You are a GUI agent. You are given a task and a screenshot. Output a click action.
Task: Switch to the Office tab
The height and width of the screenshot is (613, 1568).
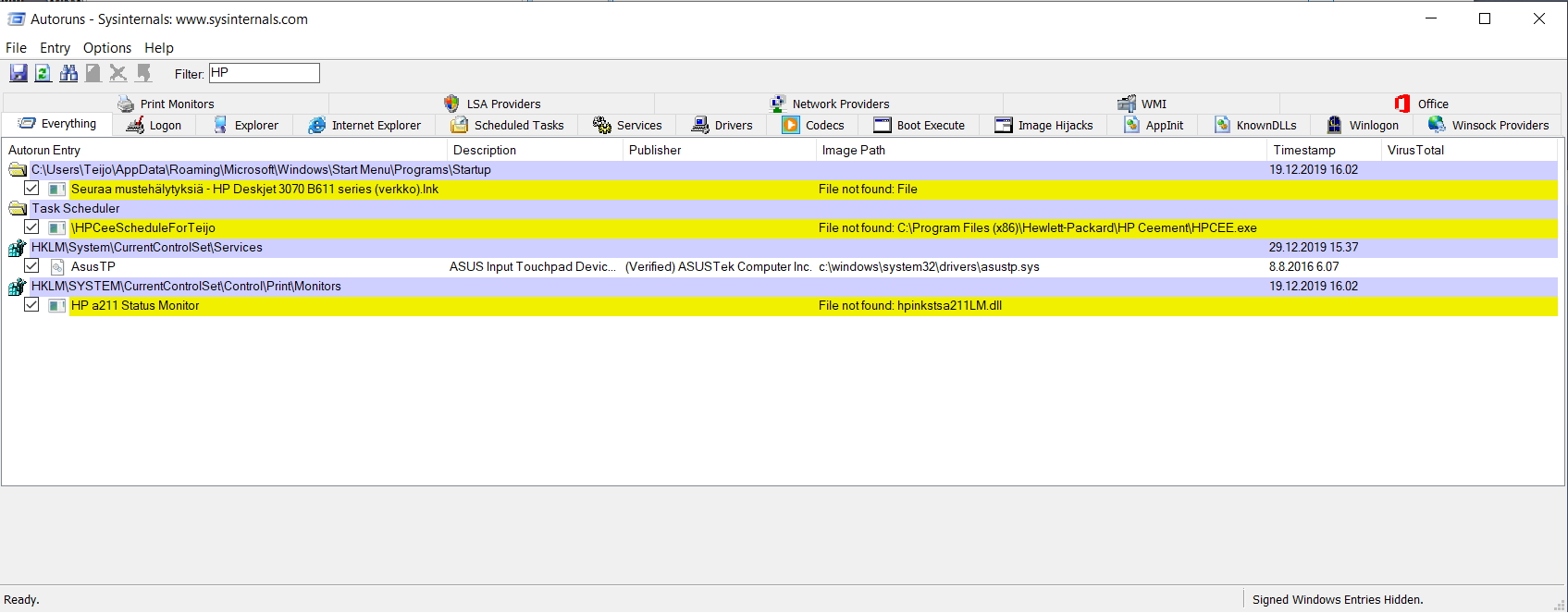(x=1421, y=104)
